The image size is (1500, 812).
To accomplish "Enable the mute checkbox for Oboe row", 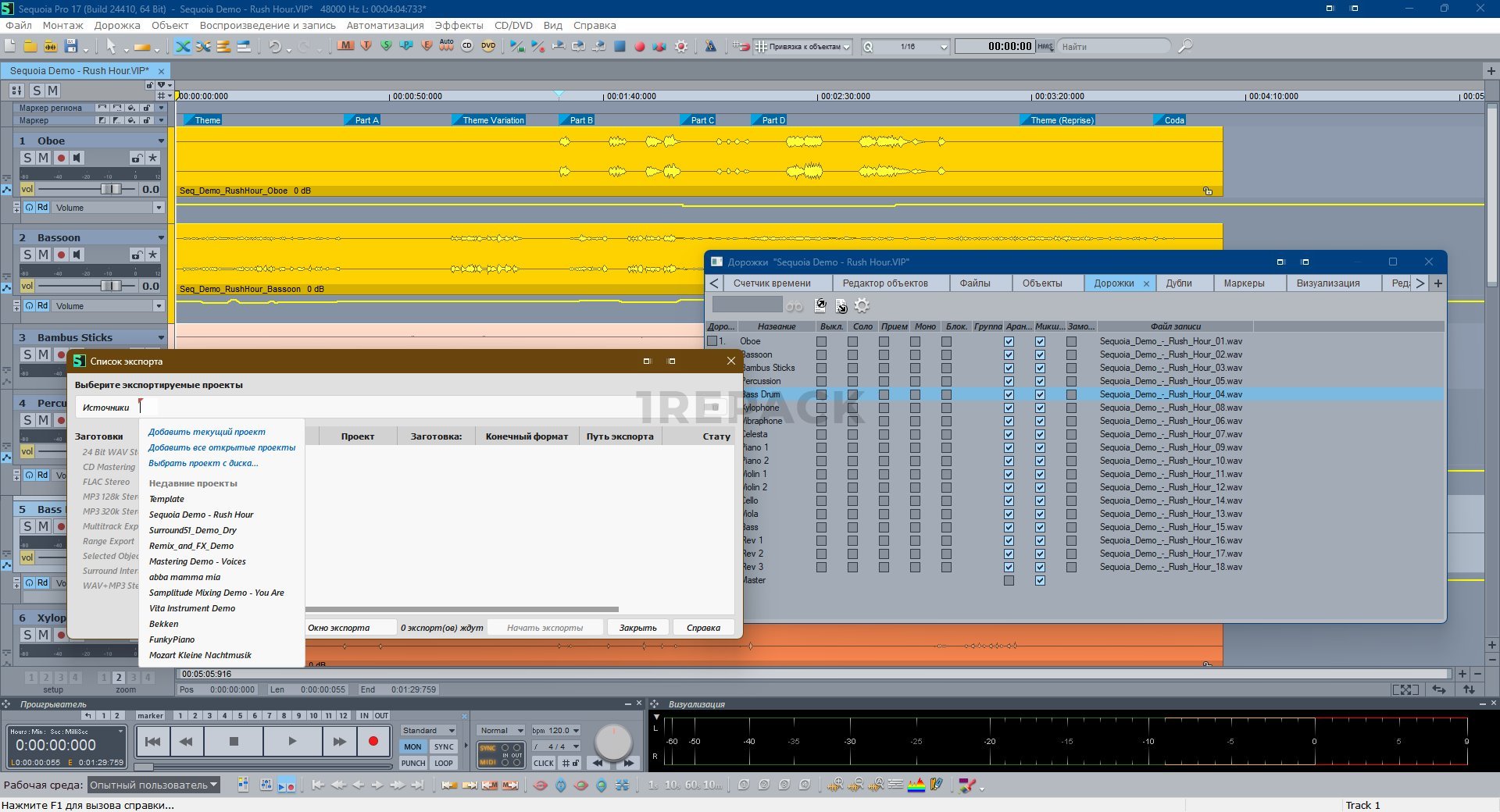I will (821, 341).
